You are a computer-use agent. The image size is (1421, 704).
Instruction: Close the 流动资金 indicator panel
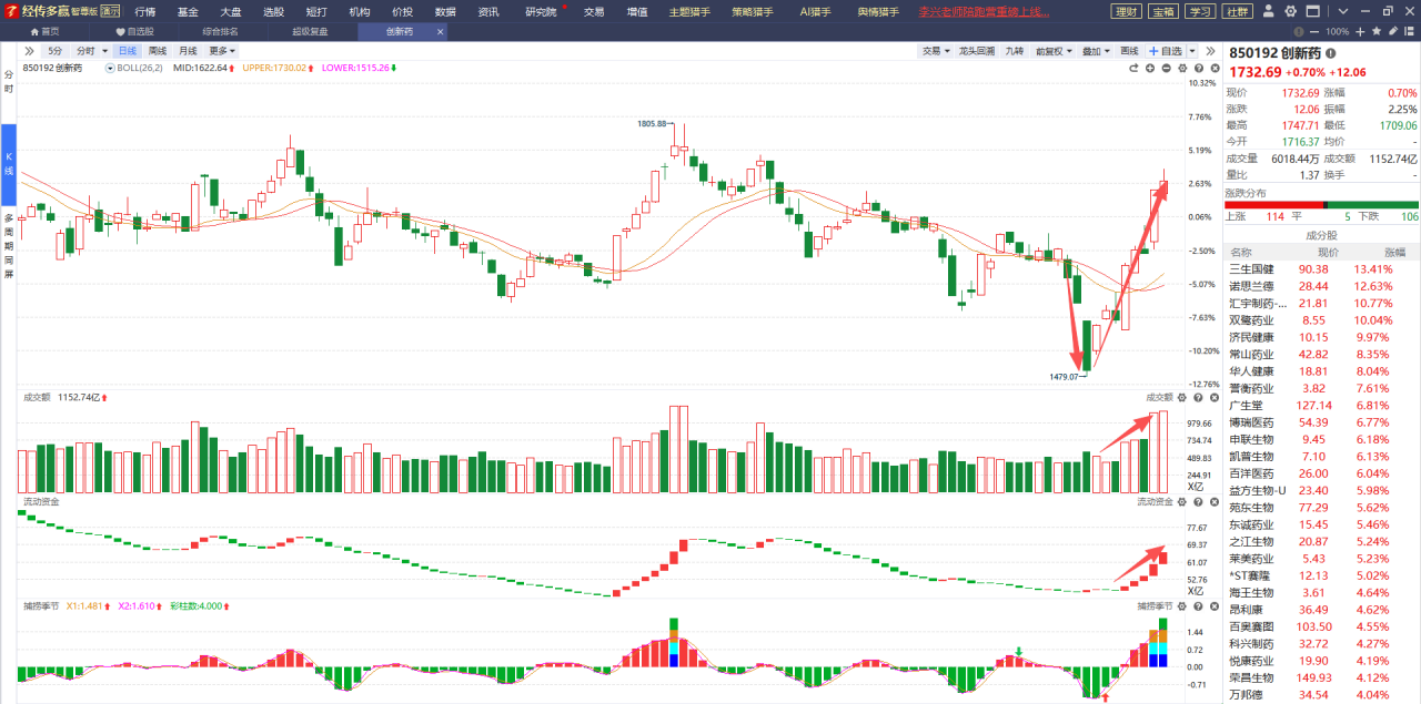1213,501
